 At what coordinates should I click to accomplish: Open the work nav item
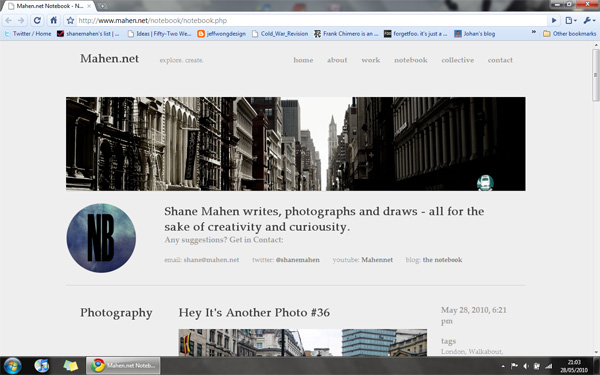[370, 60]
